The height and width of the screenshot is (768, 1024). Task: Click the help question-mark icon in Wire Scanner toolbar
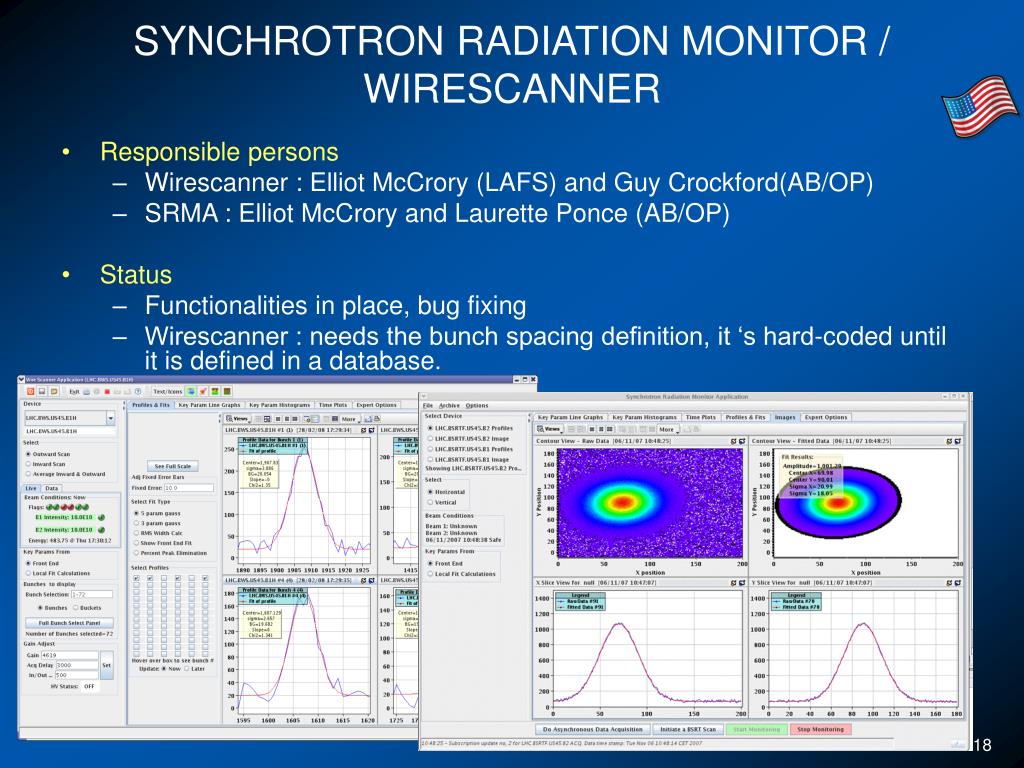point(138,392)
